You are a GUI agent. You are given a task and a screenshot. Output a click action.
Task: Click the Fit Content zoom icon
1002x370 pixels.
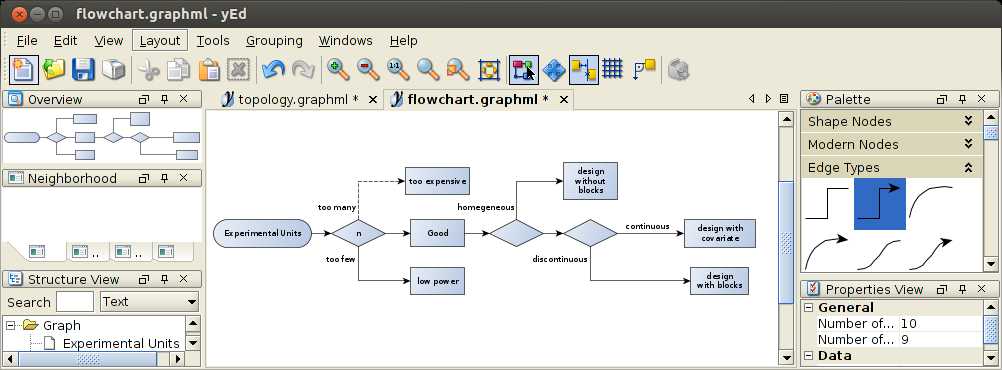coord(489,69)
